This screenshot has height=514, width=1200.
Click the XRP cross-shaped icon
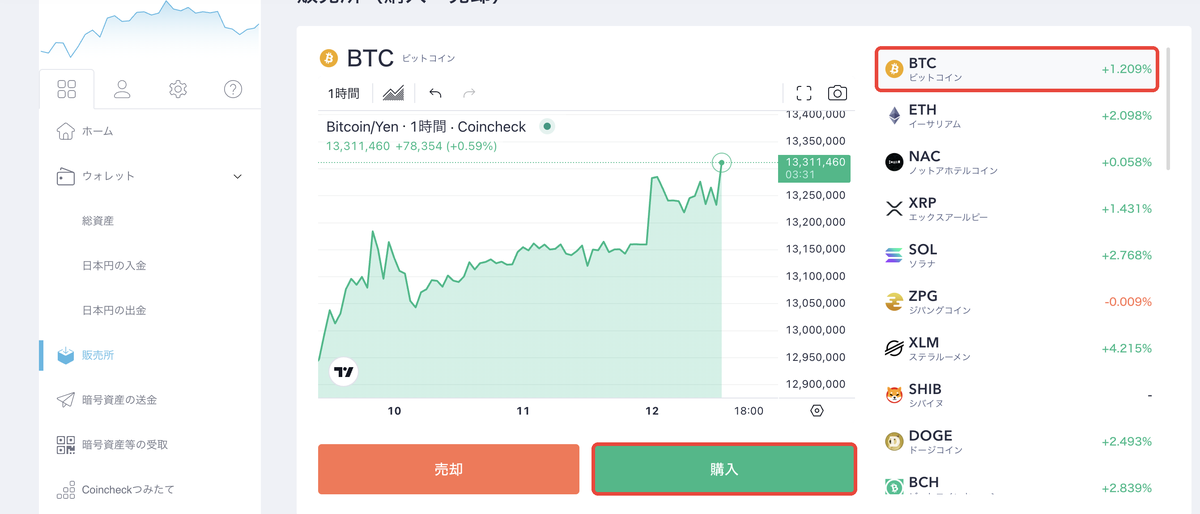[894, 209]
